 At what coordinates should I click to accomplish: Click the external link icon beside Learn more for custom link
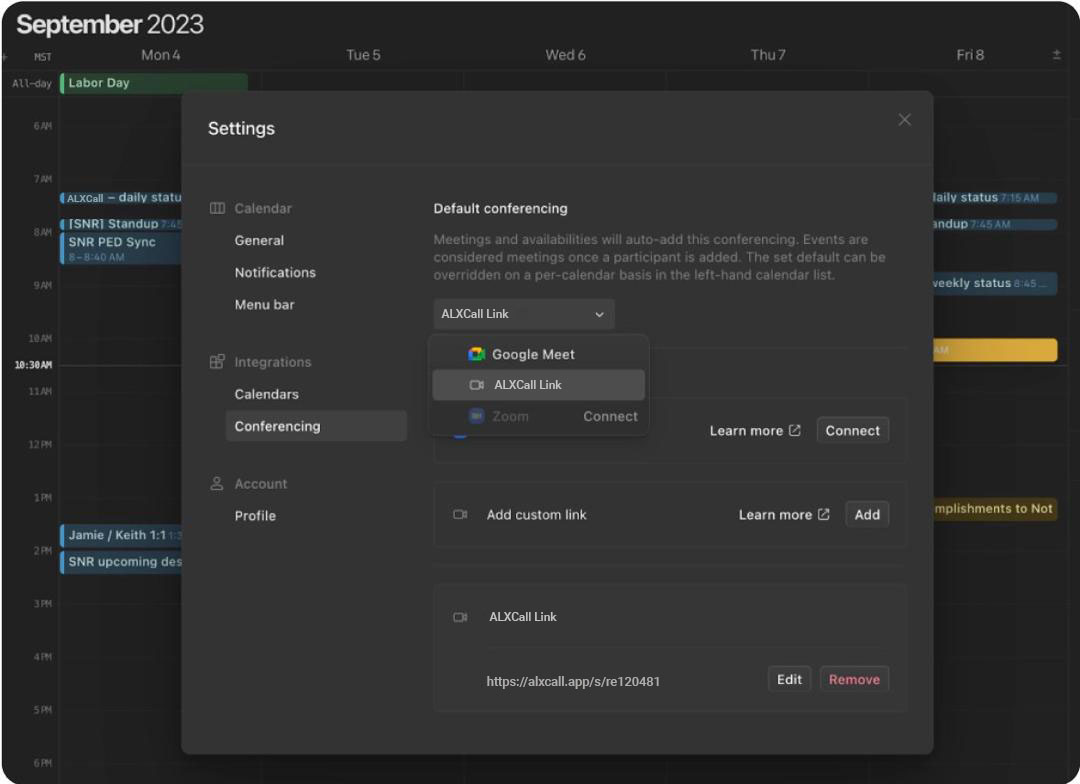click(x=824, y=515)
